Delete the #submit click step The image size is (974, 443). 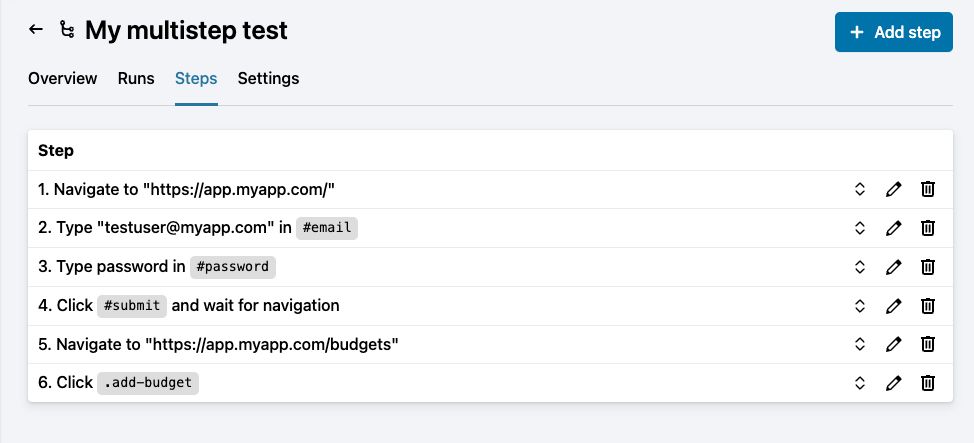pos(928,305)
